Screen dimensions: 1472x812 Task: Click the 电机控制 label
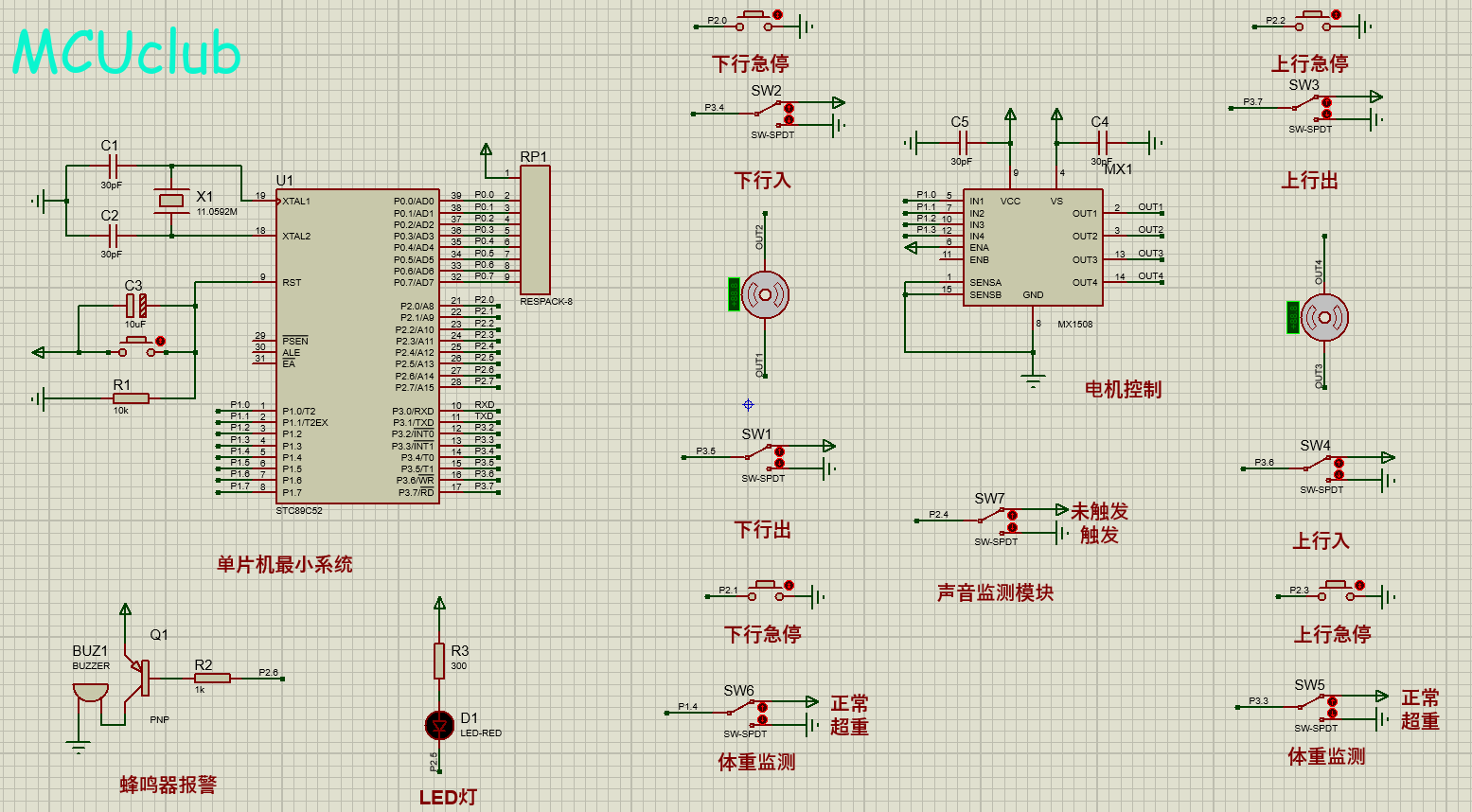click(x=1123, y=389)
